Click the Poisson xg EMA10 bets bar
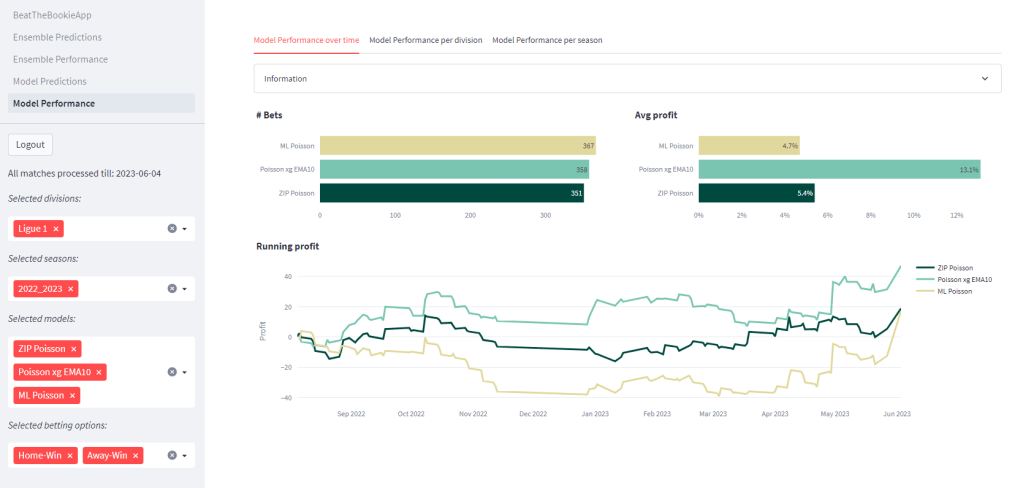The height and width of the screenshot is (488, 1023). pos(454,169)
